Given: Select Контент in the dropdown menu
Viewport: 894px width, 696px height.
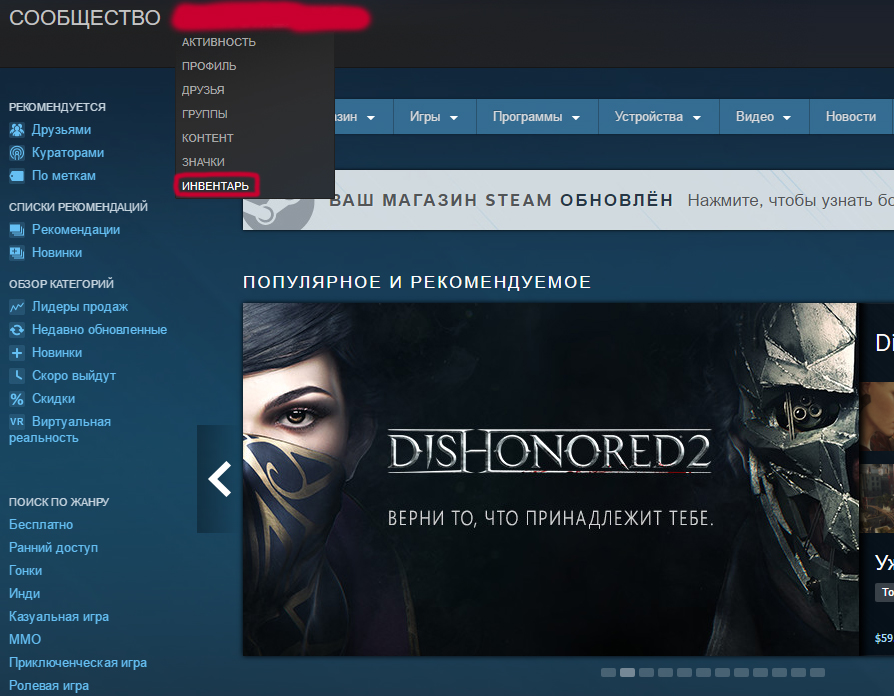Looking at the screenshot, I should pos(208,138).
